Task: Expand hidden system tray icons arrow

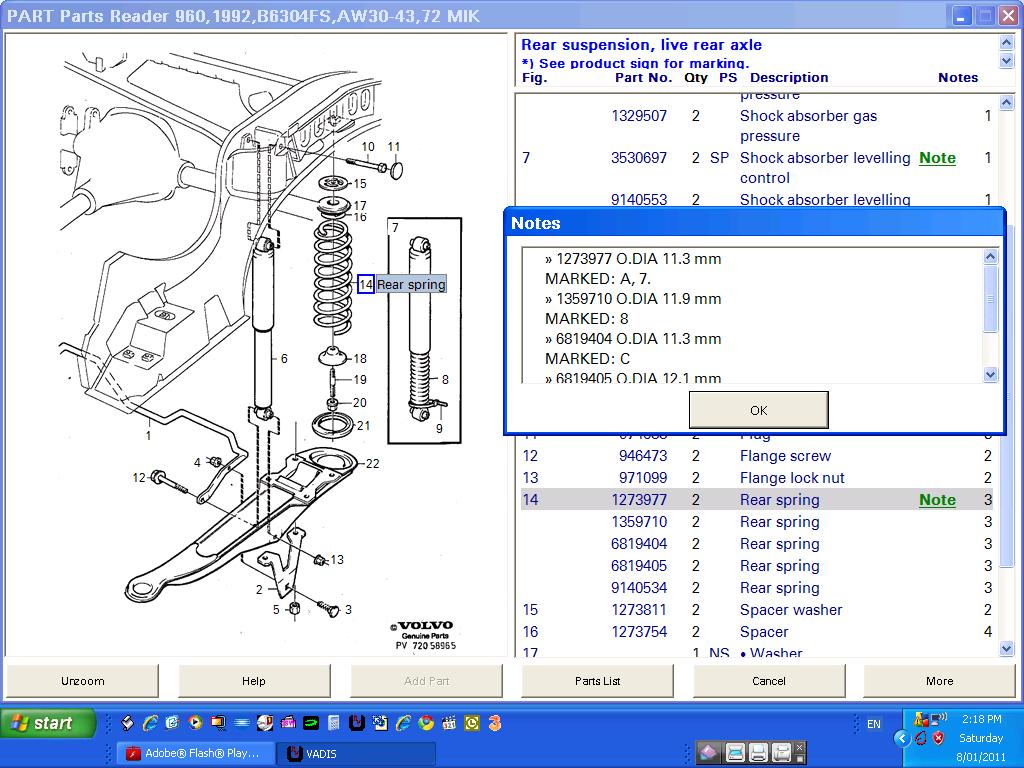Action: (x=902, y=739)
